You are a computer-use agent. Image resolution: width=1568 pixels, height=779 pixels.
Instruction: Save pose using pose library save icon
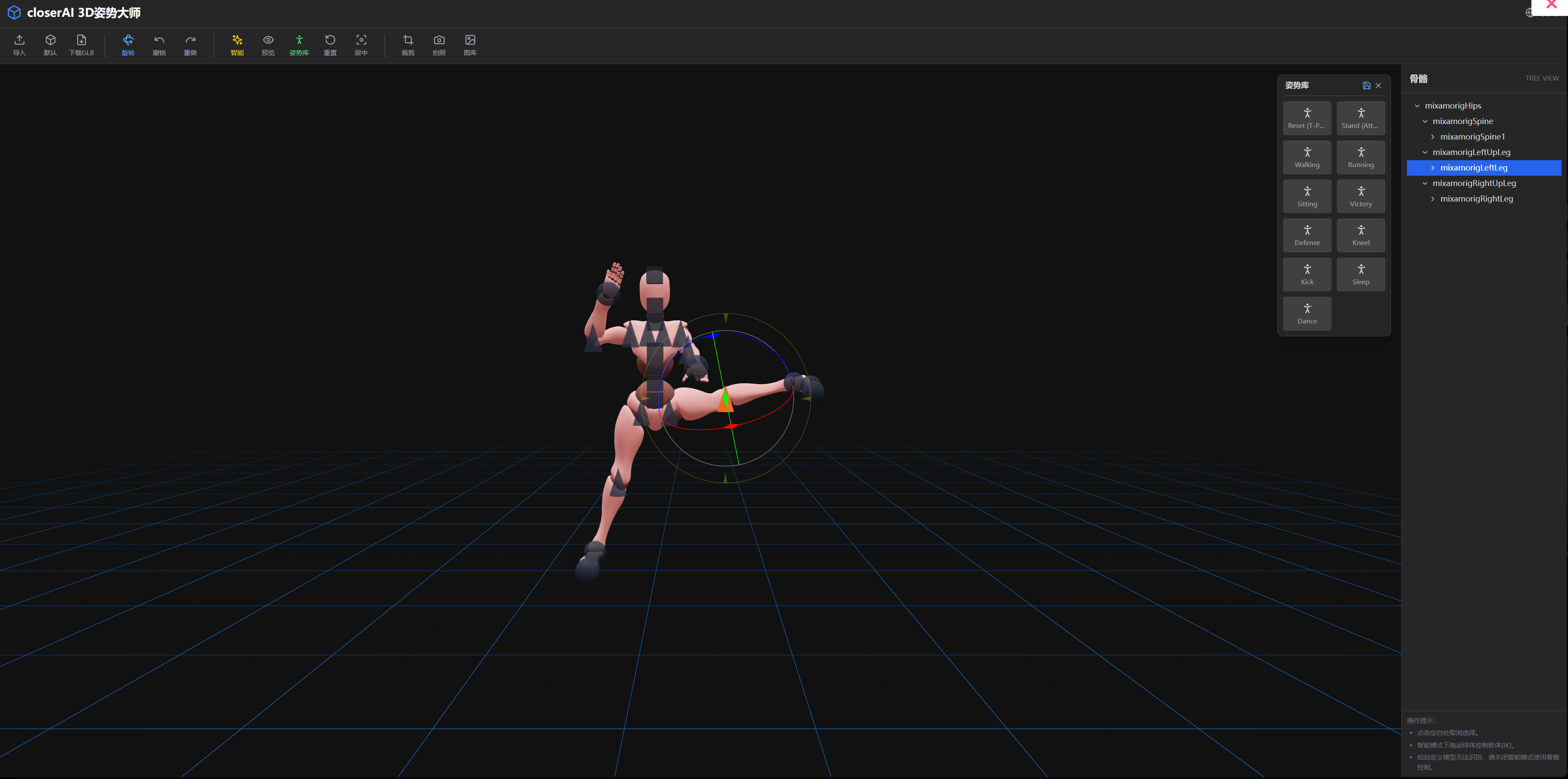point(1366,86)
